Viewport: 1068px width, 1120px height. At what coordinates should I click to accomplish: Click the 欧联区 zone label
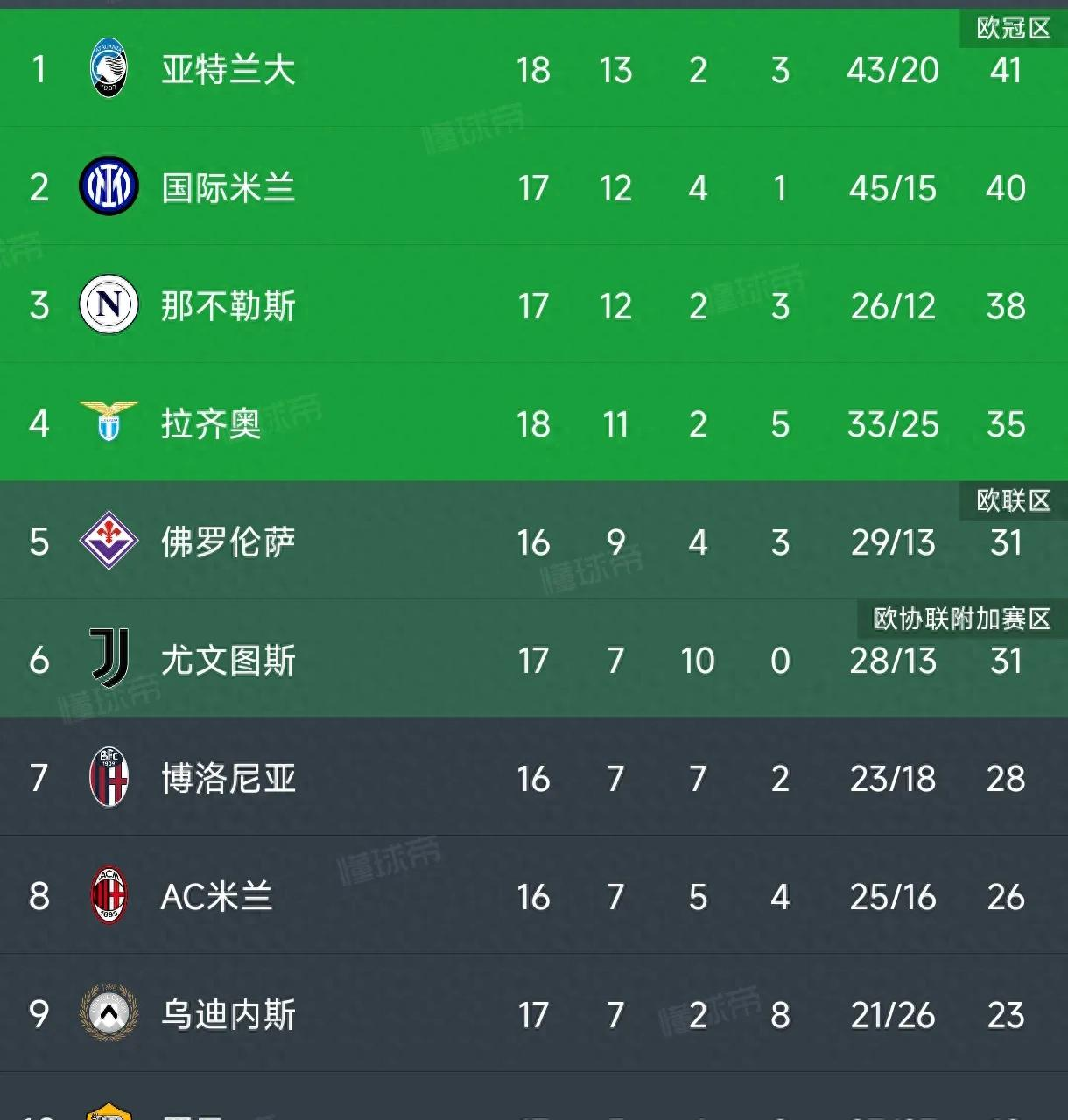tap(1014, 500)
